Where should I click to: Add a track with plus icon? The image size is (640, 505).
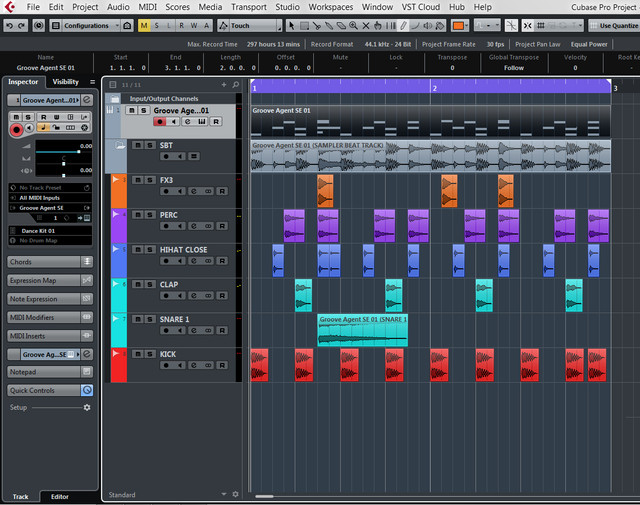tap(224, 85)
